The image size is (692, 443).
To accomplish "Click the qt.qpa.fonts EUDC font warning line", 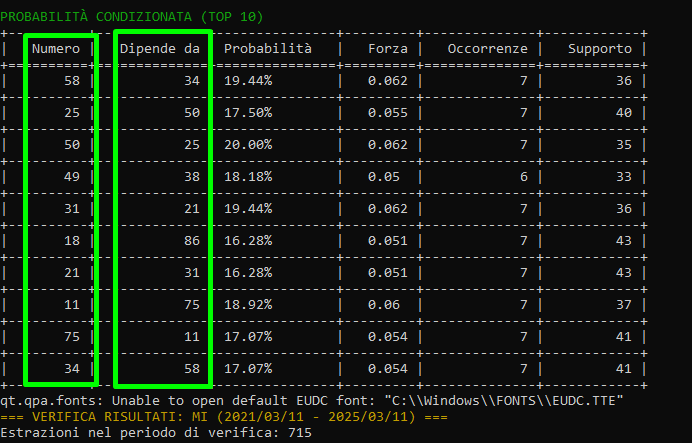I will pyautogui.click(x=312, y=401).
